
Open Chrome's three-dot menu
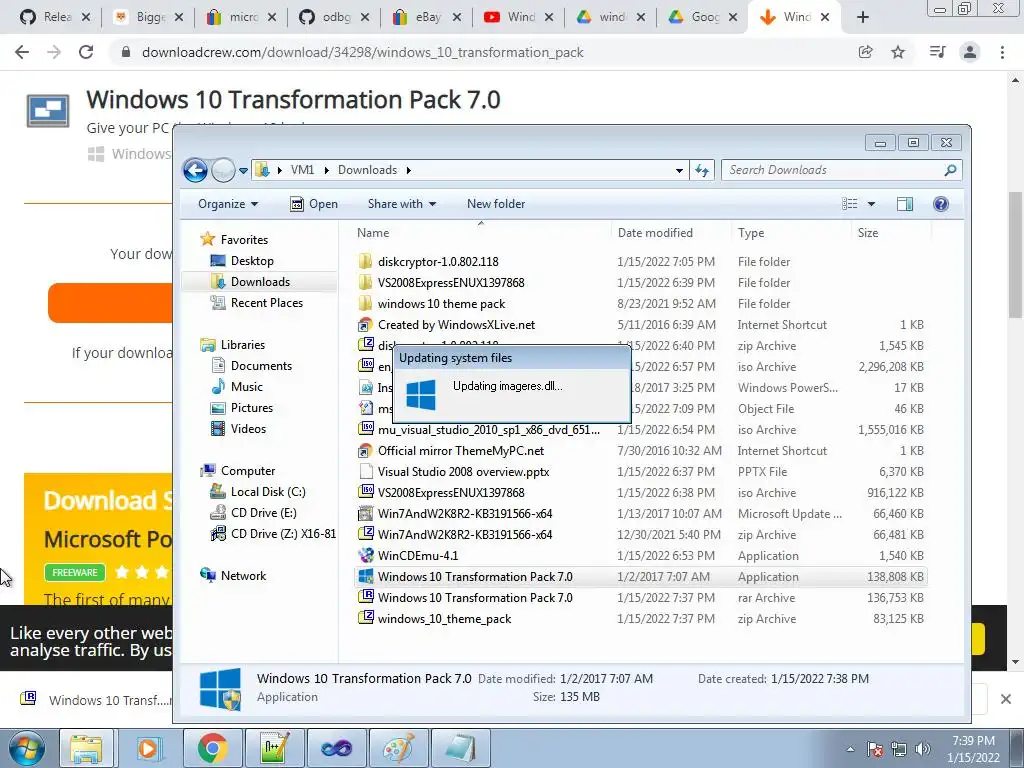click(x=1002, y=52)
